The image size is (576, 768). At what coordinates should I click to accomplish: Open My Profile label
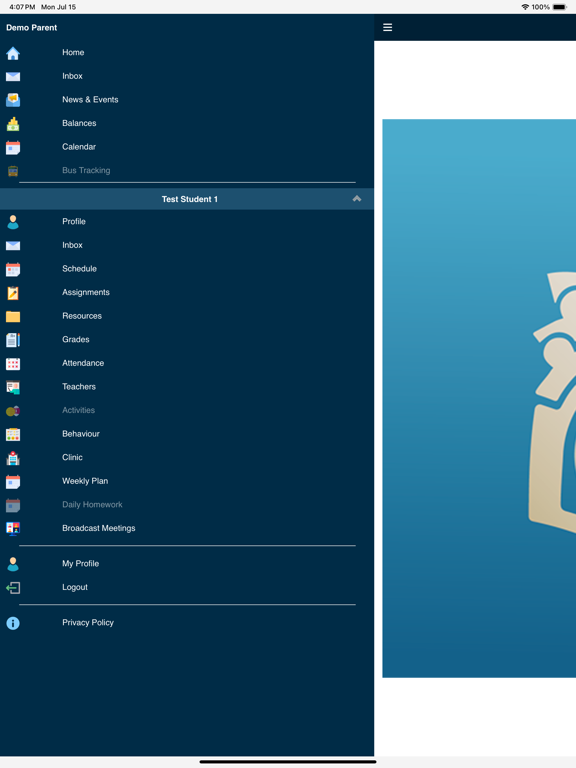80,563
